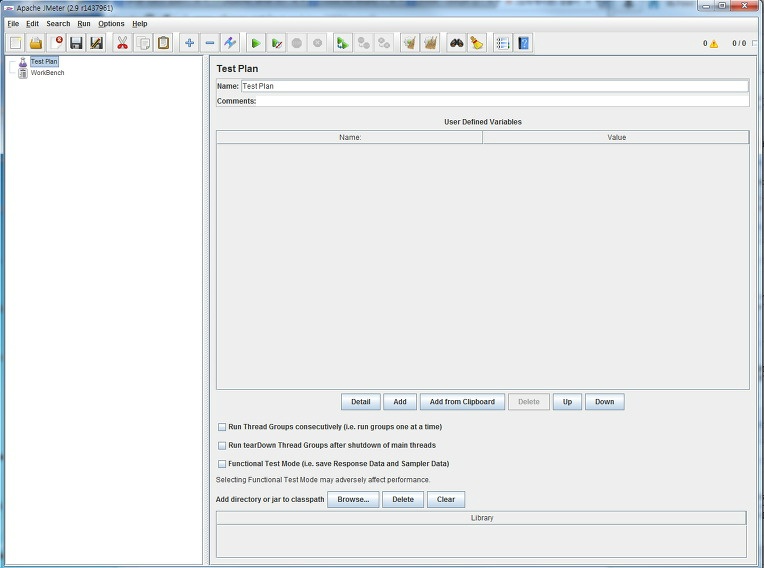The width and height of the screenshot is (764, 568).
Task: Click the single-broom Clear icon
Action: point(410,43)
